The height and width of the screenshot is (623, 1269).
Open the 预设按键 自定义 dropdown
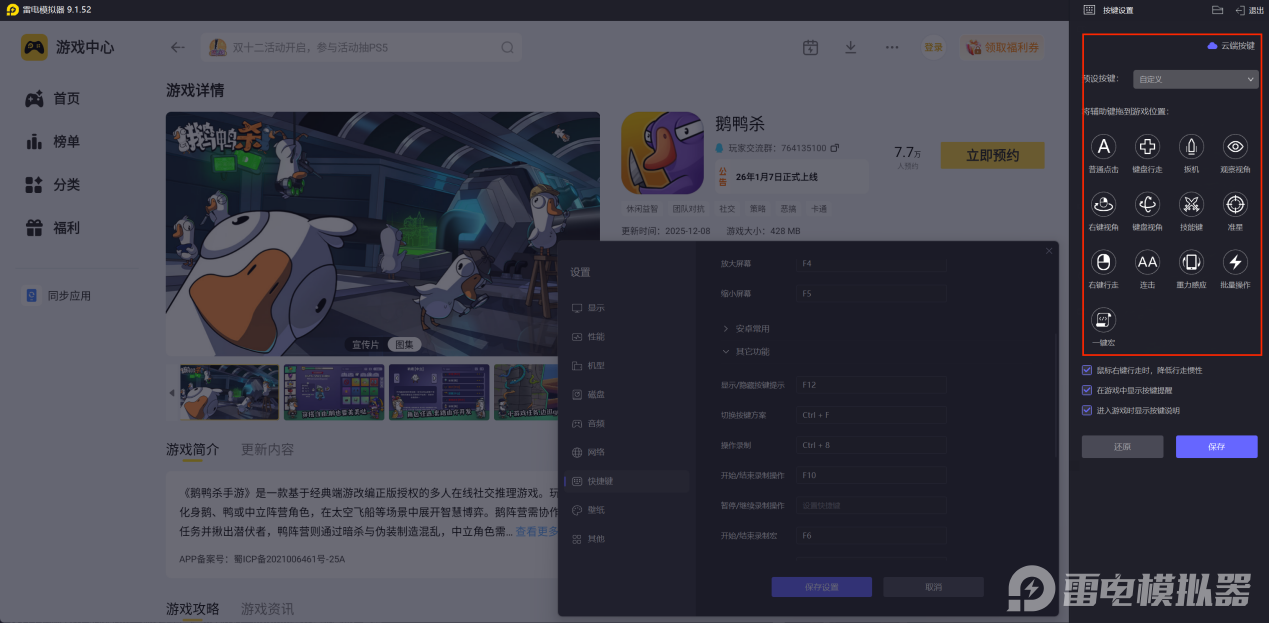pos(1195,79)
